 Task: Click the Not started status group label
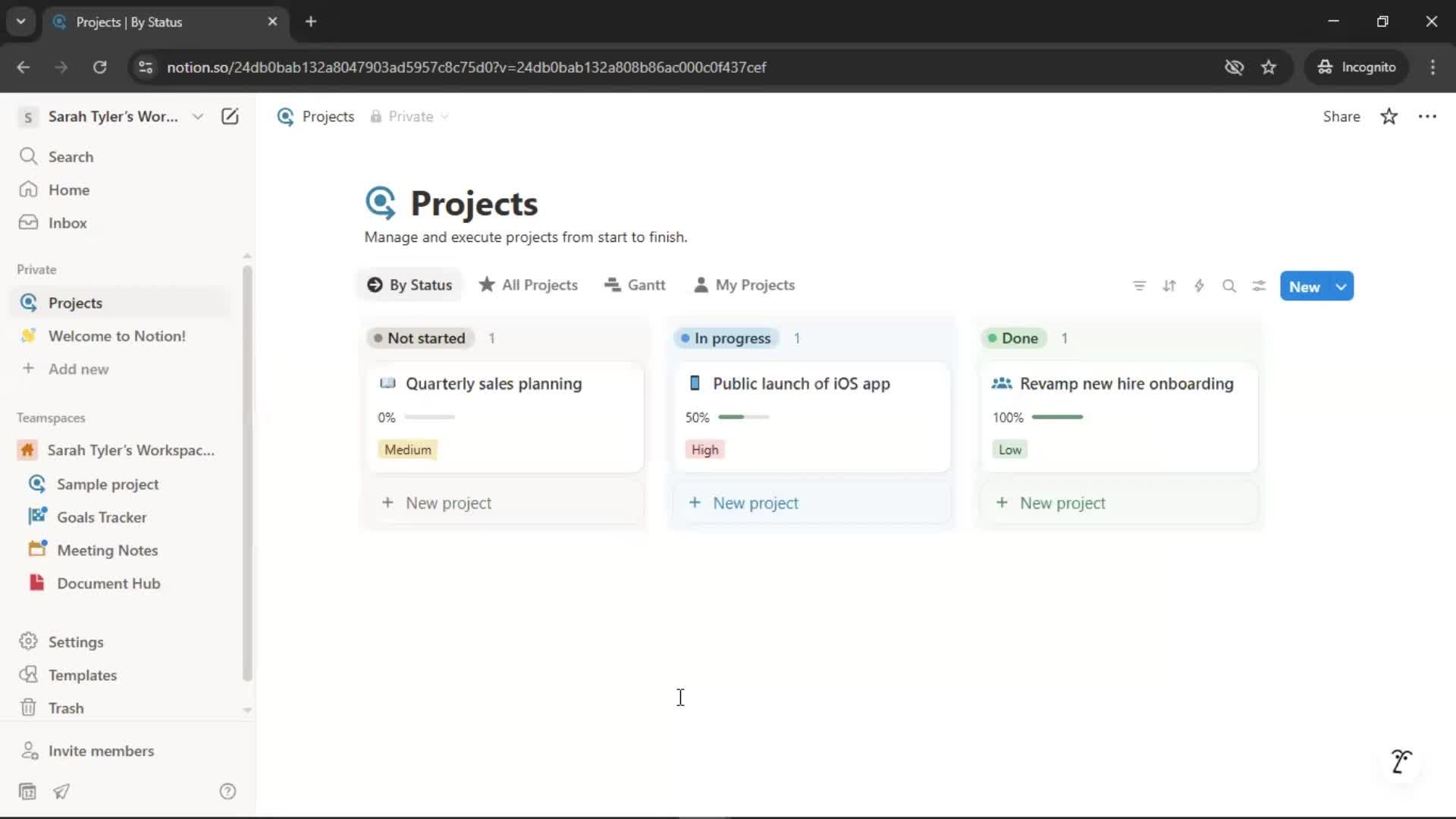tap(420, 338)
